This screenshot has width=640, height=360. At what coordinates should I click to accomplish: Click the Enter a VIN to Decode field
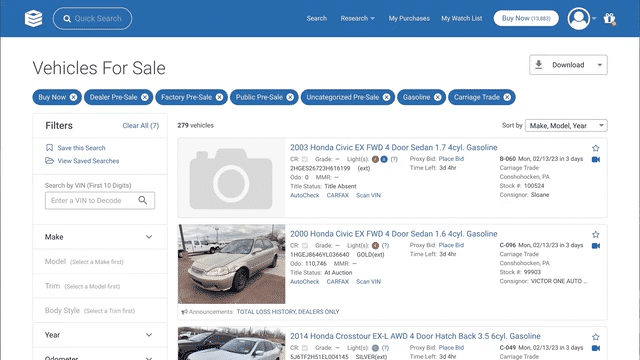tap(100, 200)
